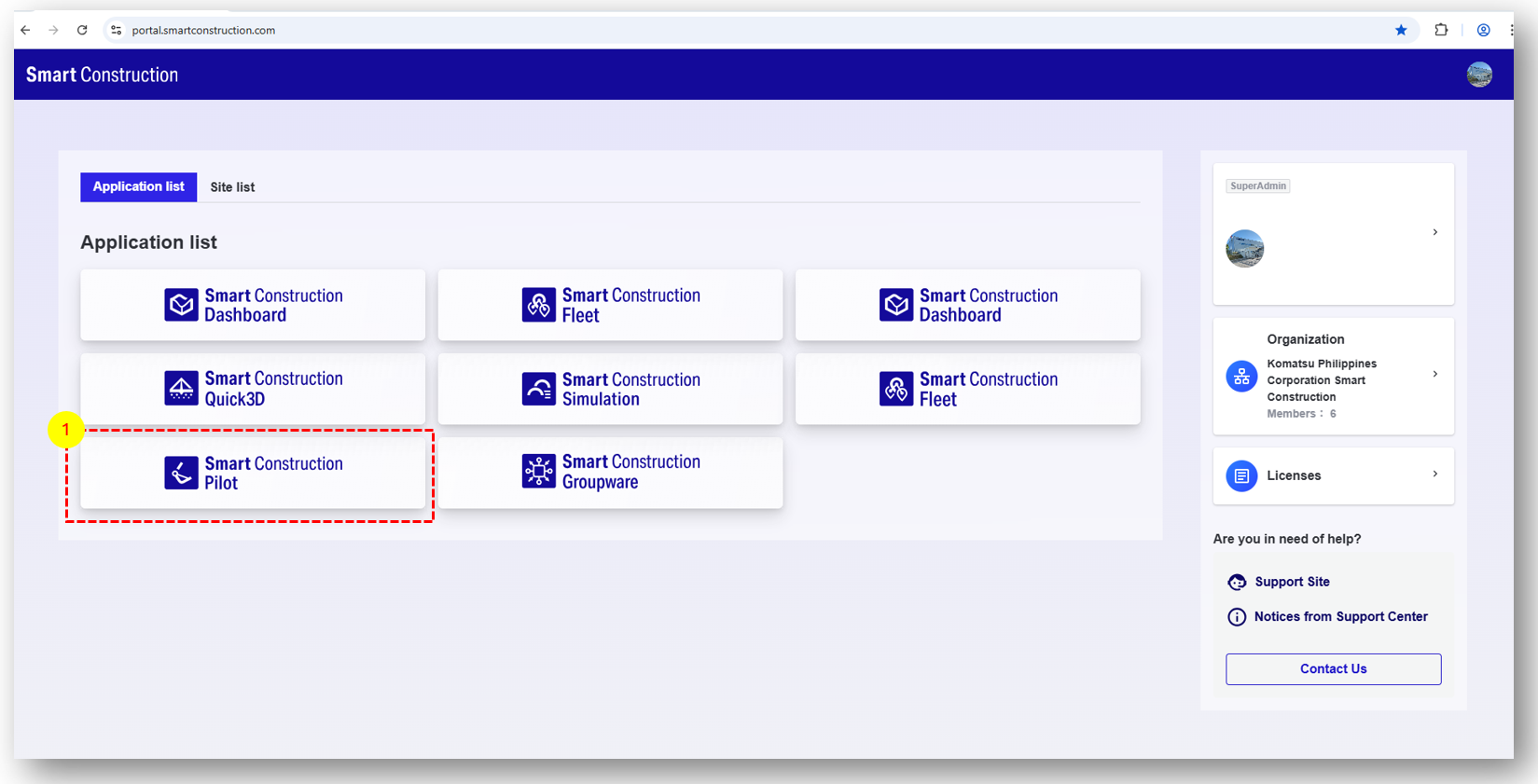This screenshot has width=1538, height=784.
Task: Click the Support Site headset icon
Action: click(1237, 582)
